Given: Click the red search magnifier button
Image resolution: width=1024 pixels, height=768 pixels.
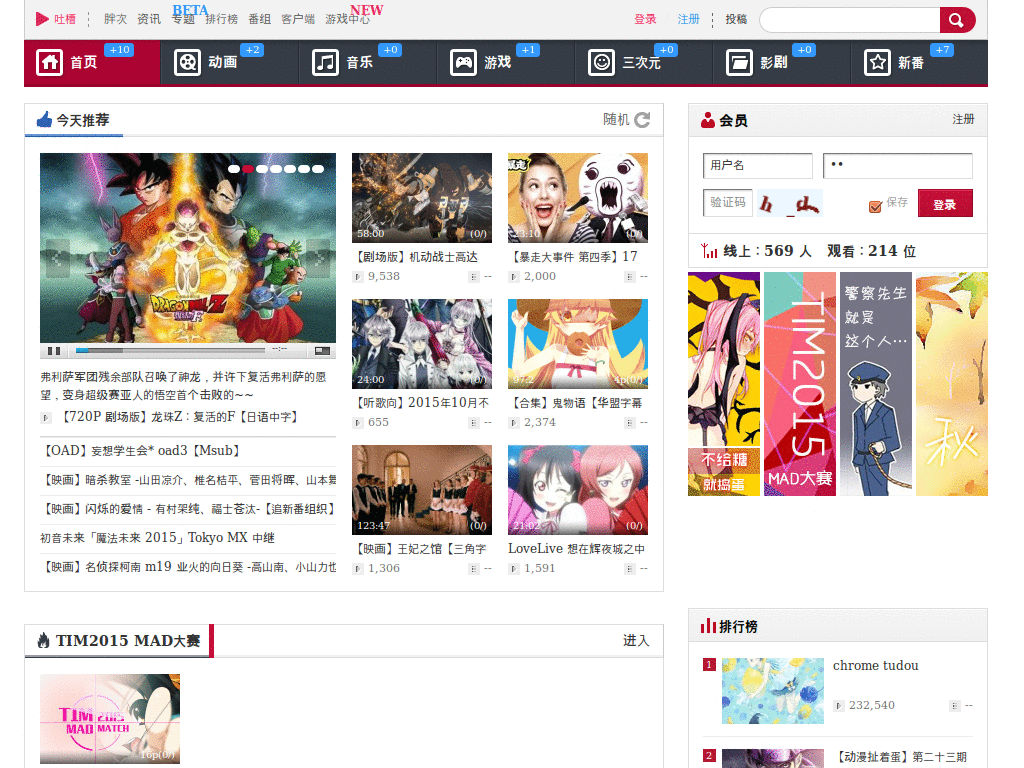Looking at the screenshot, I should tap(957, 20).
